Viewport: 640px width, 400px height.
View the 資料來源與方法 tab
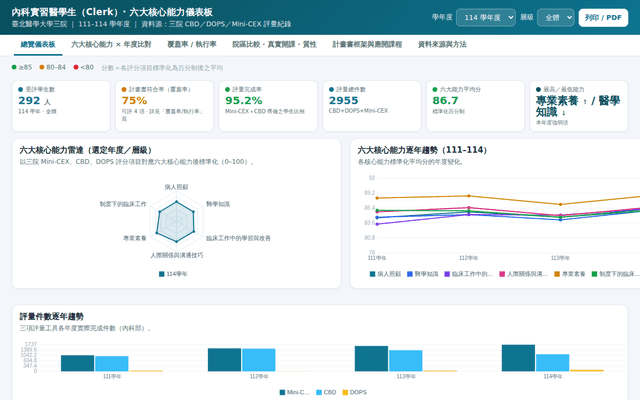click(442, 44)
